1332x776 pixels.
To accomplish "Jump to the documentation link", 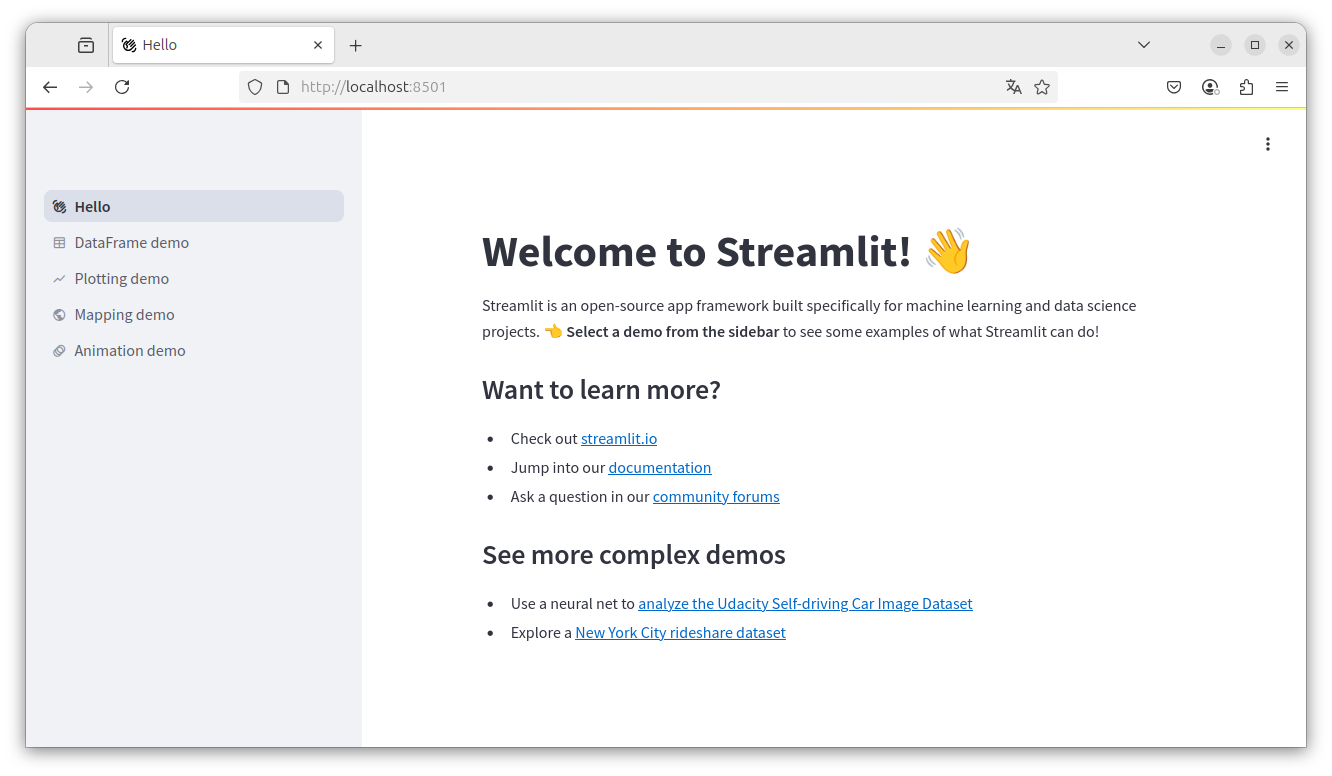I will click(659, 467).
